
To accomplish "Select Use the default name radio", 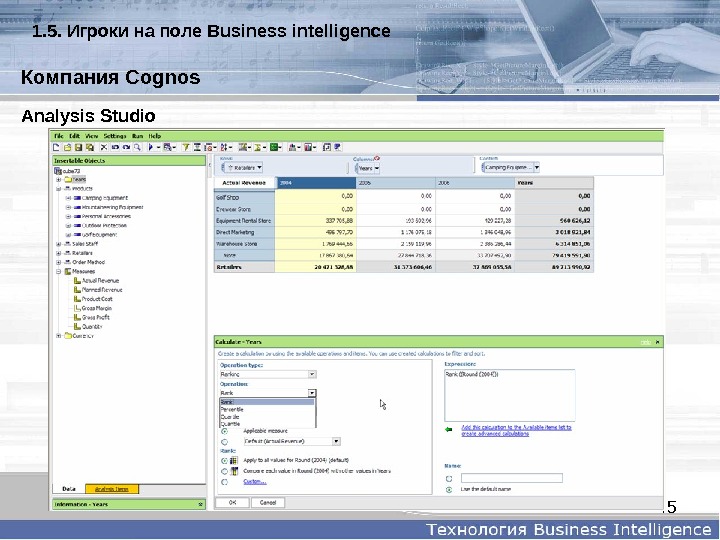I will (449, 490).
